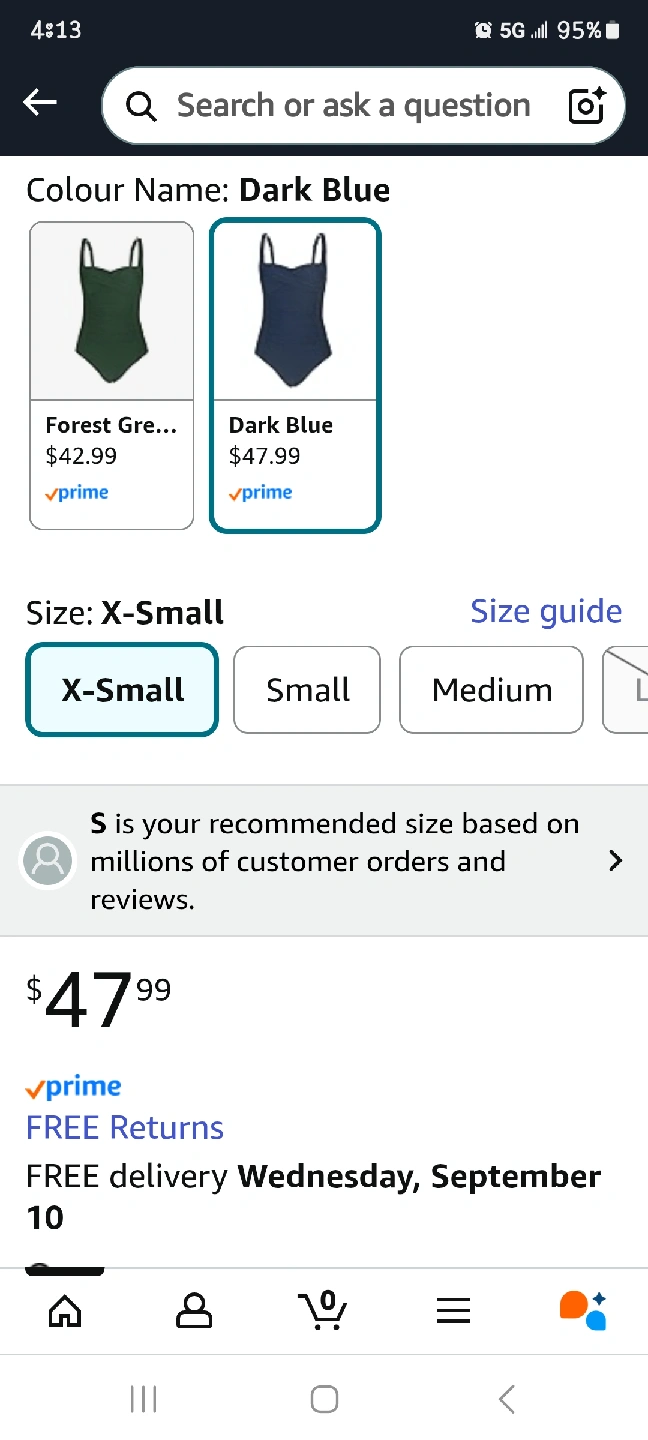Select the Medium size option
Screen dimensions: 648x1440
(x=491, y=690)
